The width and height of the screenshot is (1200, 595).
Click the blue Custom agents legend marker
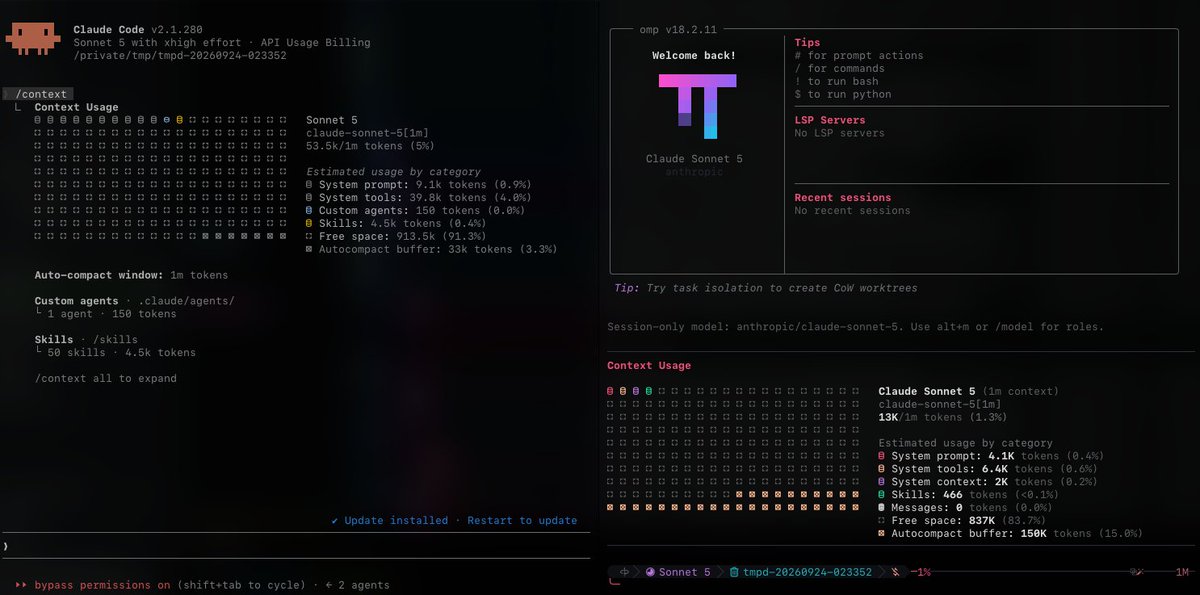coord(309,211)
